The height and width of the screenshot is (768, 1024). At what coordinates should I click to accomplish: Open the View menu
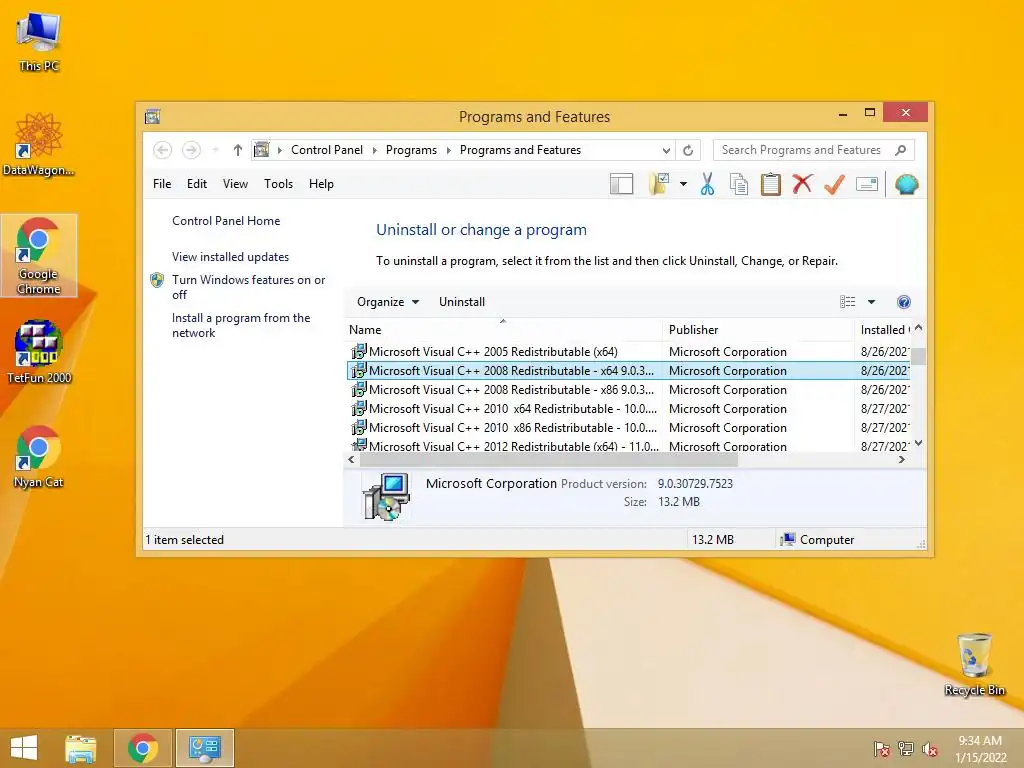pyautogui.click(x=235, y=184)
